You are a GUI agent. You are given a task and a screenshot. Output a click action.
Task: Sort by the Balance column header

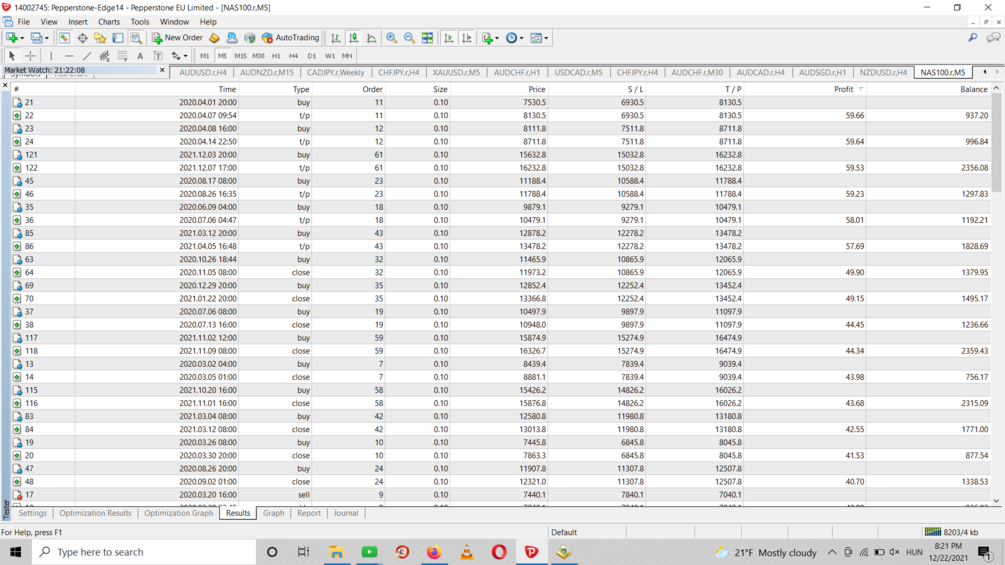[x=974, y=89]
